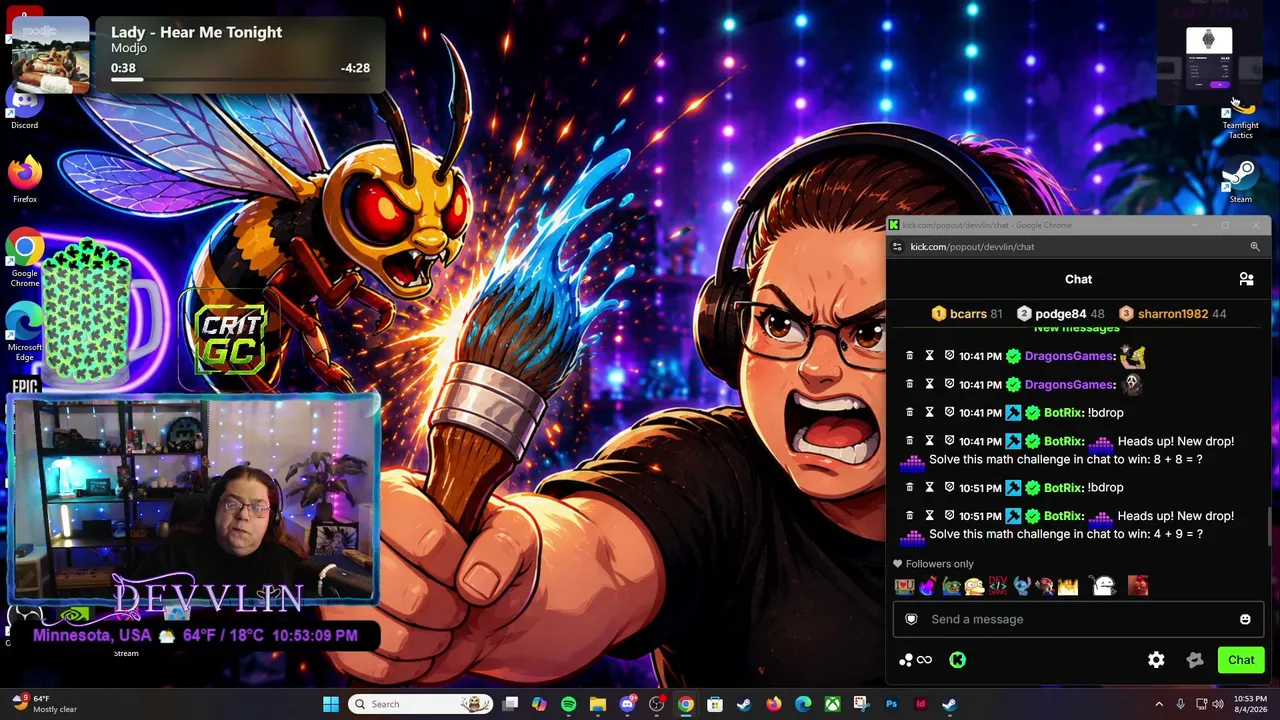Open Chrome zoom magnifier in address bar
Image resolution: width=1280 pixels, height=720 pixels.
click(x=1255, y=247)
